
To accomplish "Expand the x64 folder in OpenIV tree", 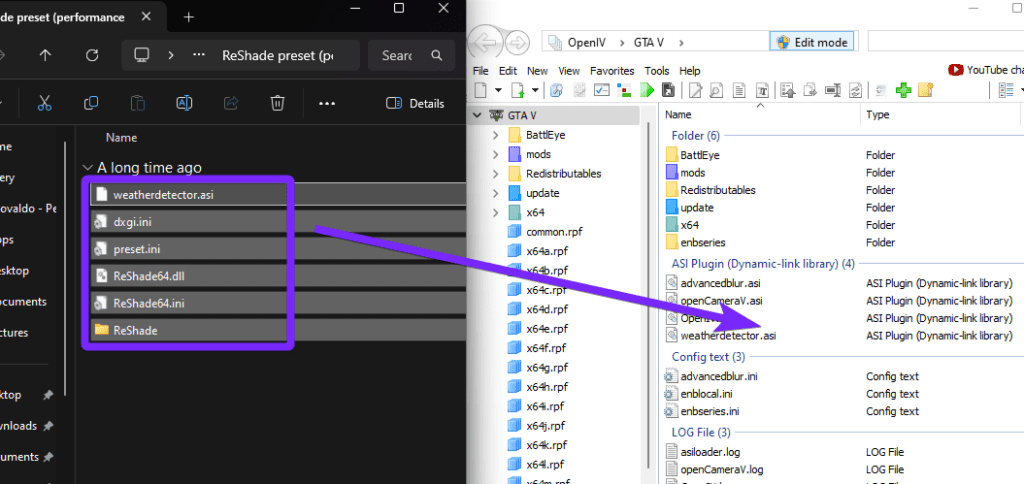I will click(x=495, y=212).
